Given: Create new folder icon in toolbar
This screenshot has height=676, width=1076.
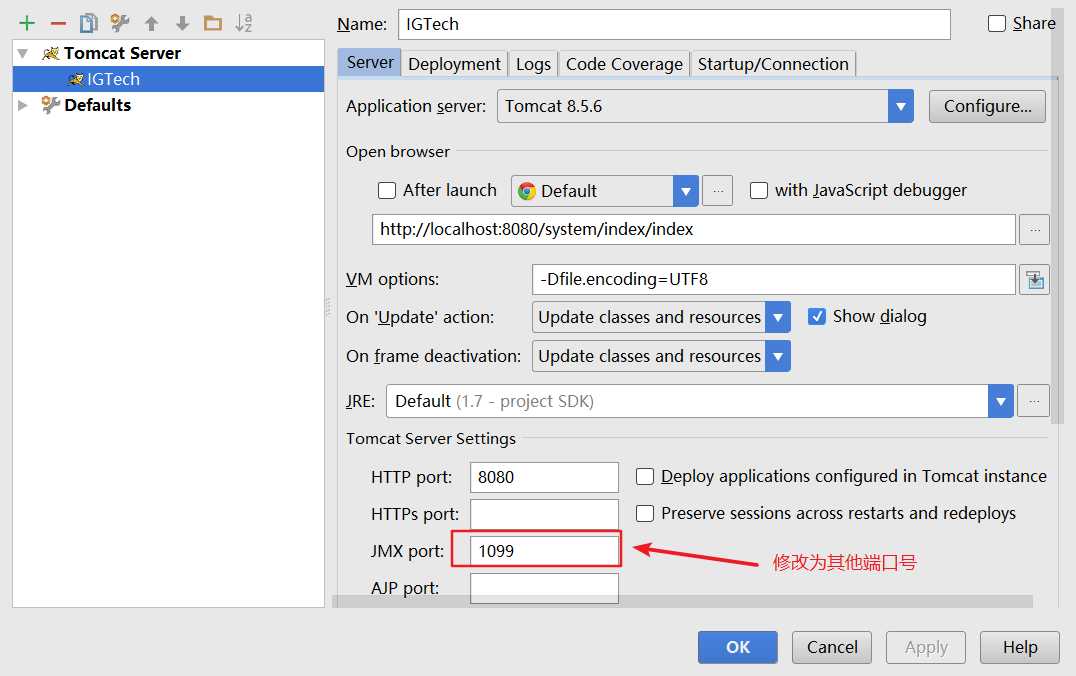Looking at the screenshot, I should coord(213,24).
